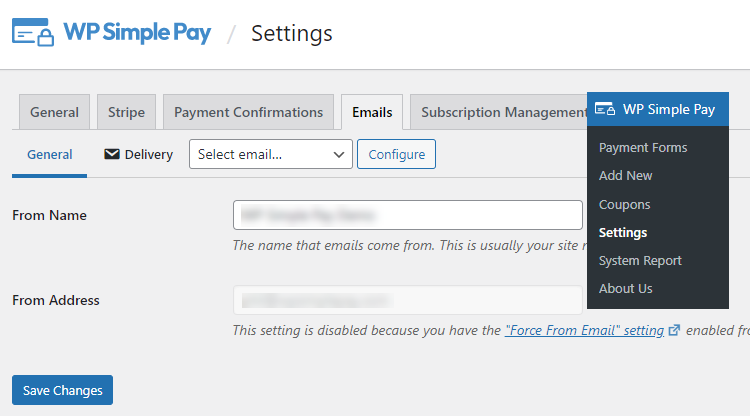750x416 pixels.
Task: Click the WP Simple Pay logo icon
Action: click(x=33, y=33)
